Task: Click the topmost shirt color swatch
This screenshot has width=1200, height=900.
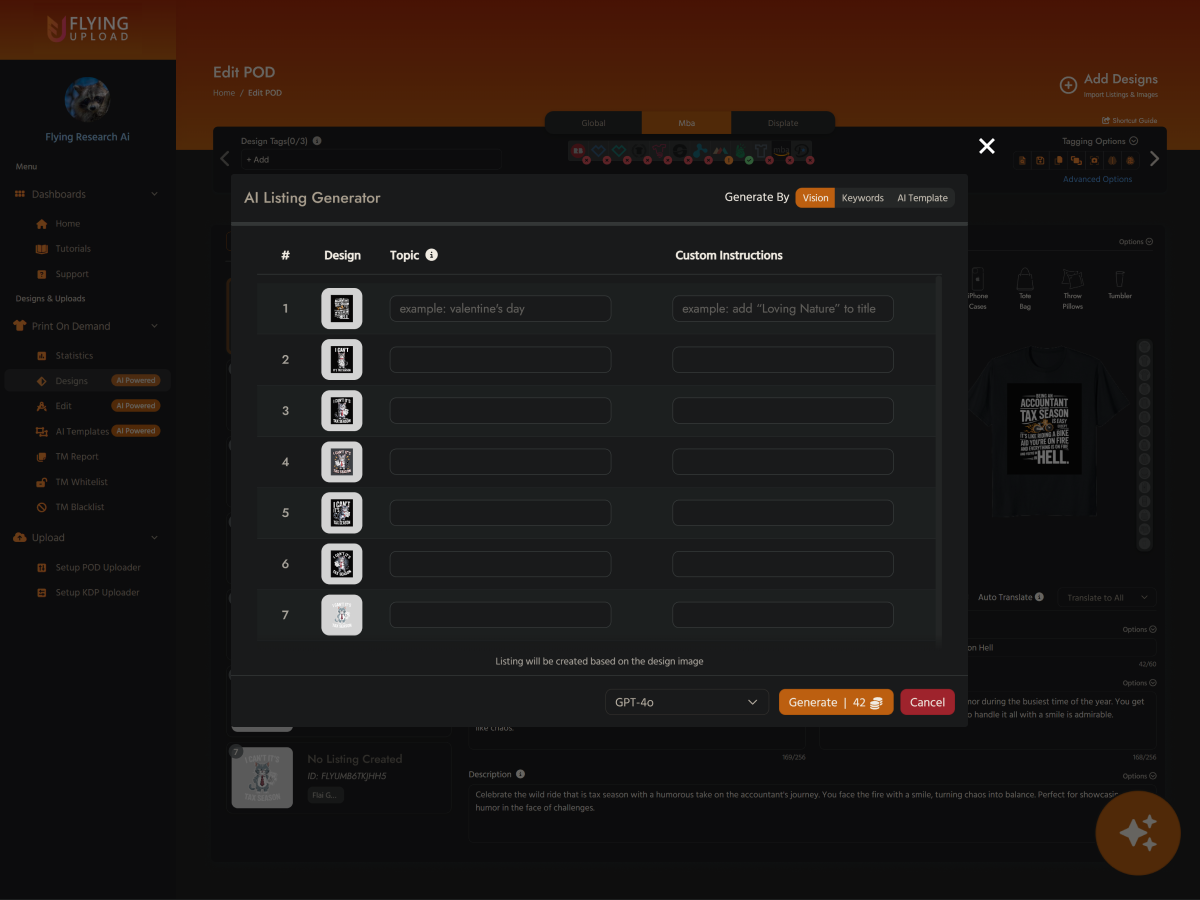Action: [x=1145, y=346]
